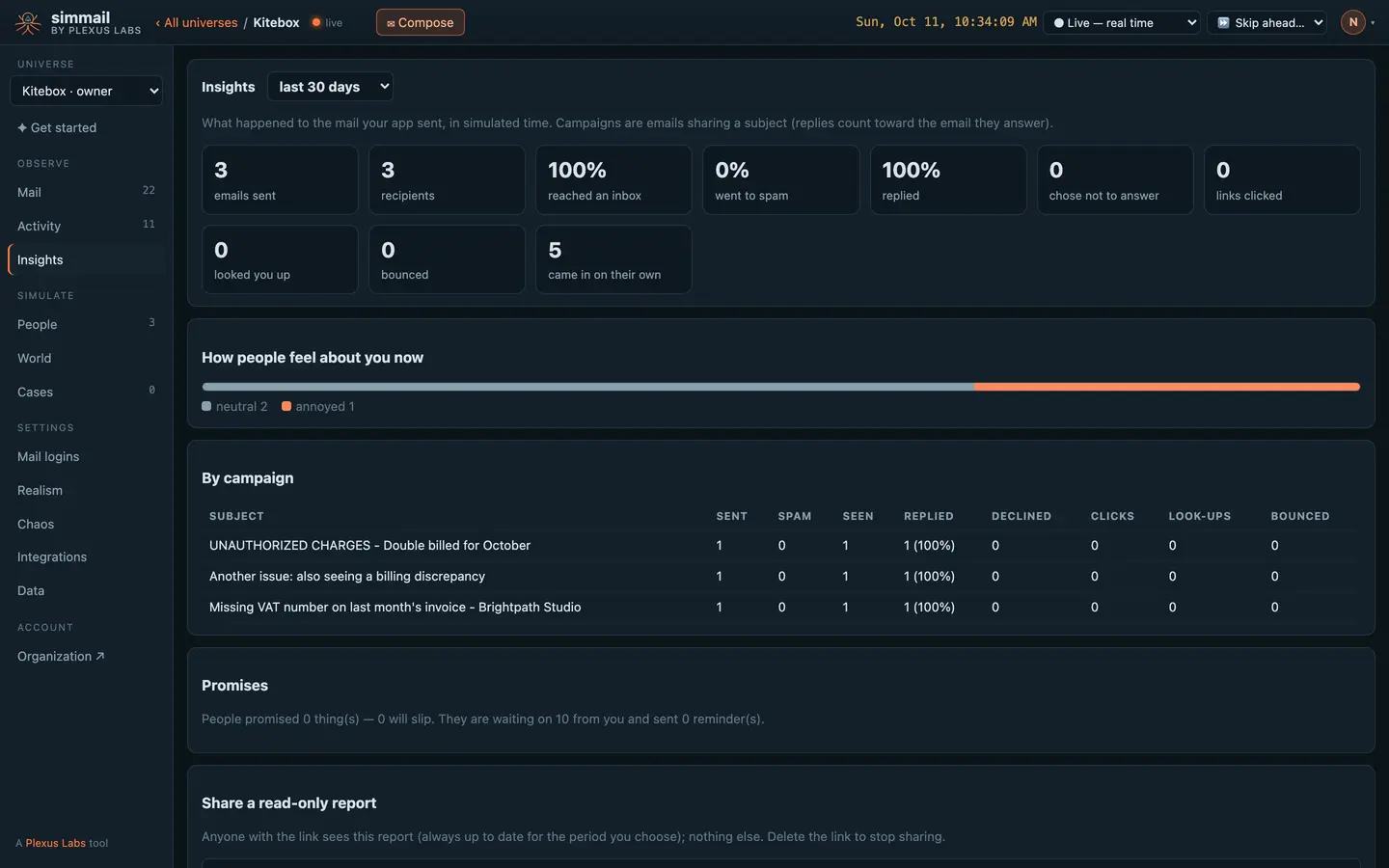Change the last 30 days period dropdown

[330, 87]
